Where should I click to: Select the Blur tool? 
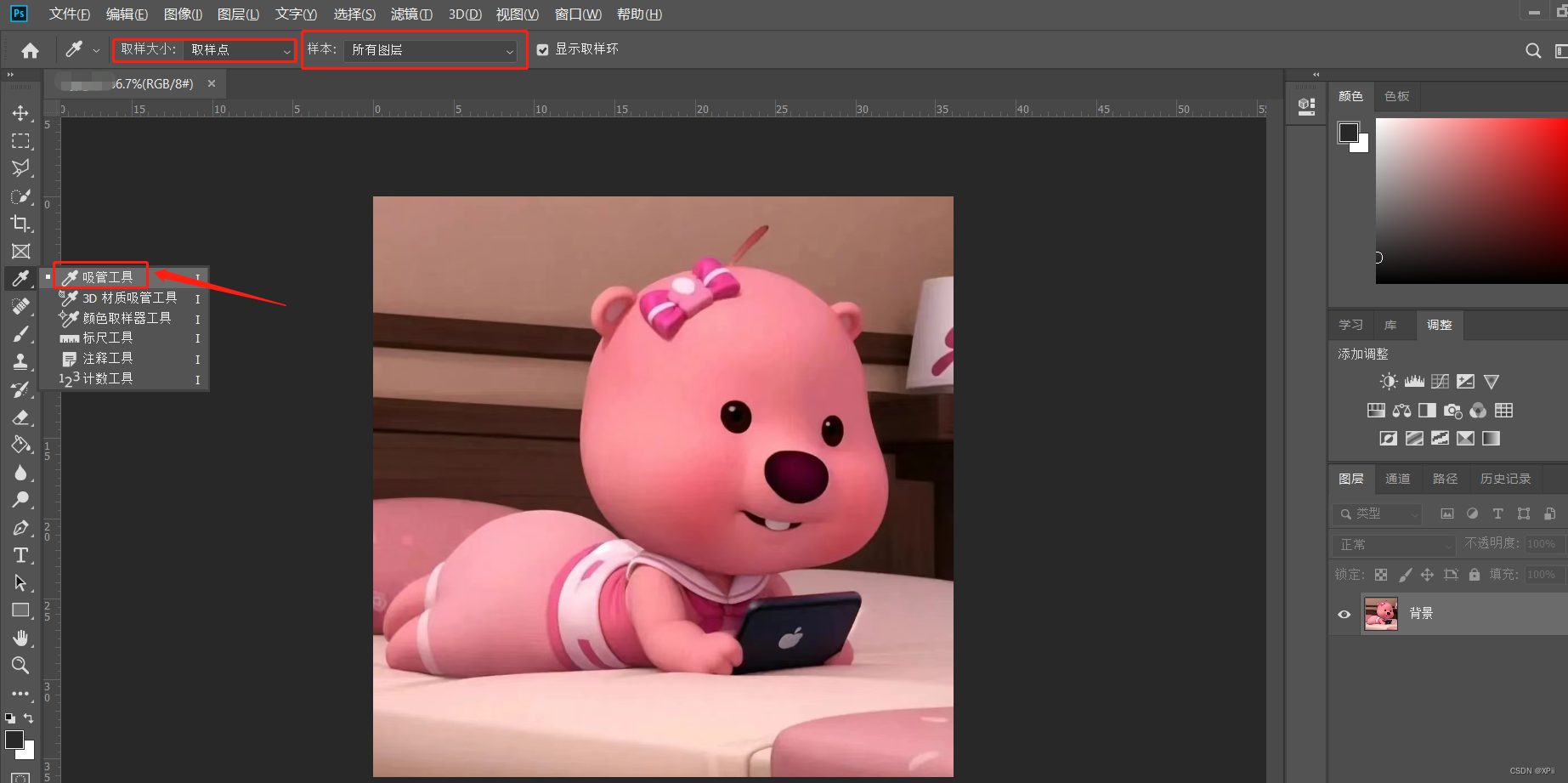tap(20, 473)
